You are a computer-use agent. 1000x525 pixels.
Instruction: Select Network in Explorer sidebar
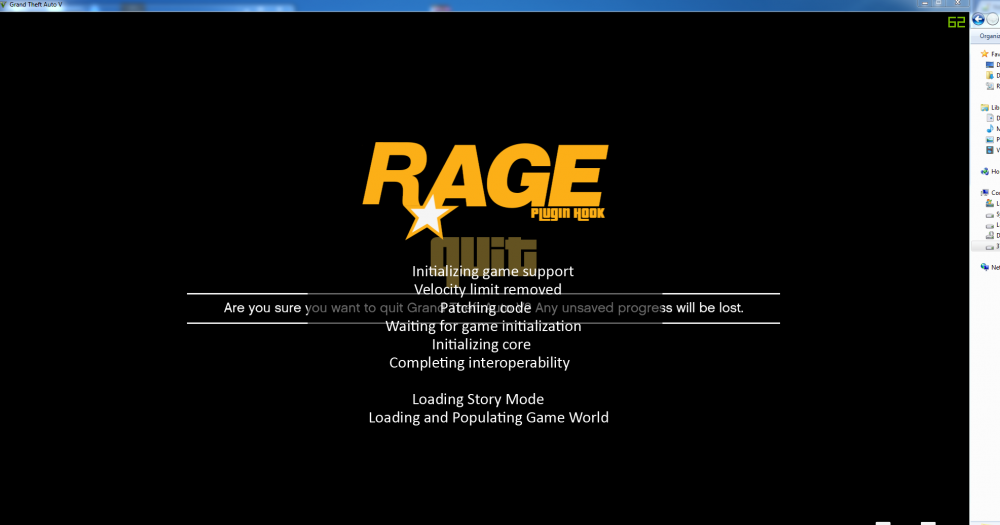tap(990, 267)
